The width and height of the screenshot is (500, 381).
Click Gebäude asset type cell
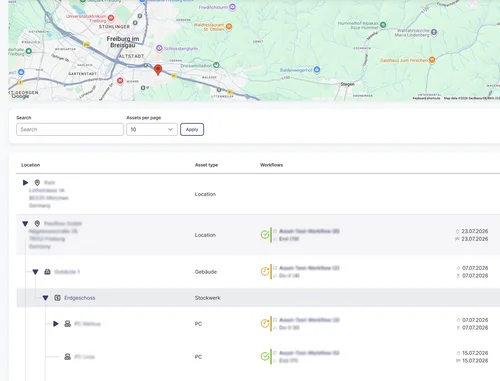pos(206,272)
